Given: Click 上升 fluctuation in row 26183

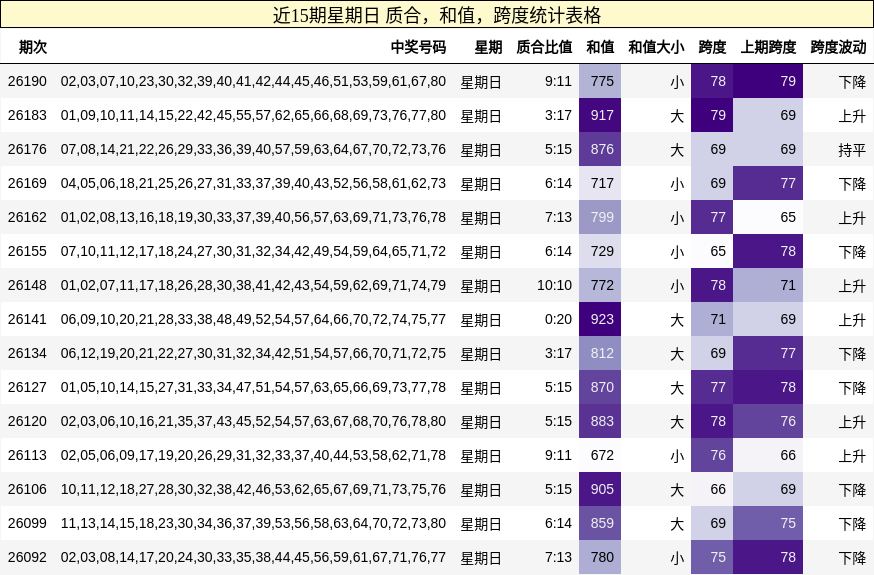Looking at the screenshot, I should [852, 116].
